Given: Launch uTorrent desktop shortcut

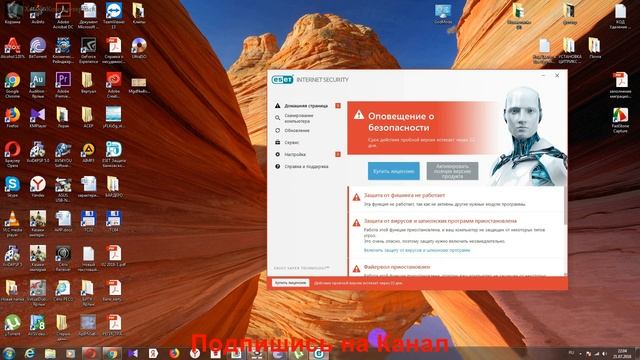Looking at the screenshot, I should pos(12,325).
